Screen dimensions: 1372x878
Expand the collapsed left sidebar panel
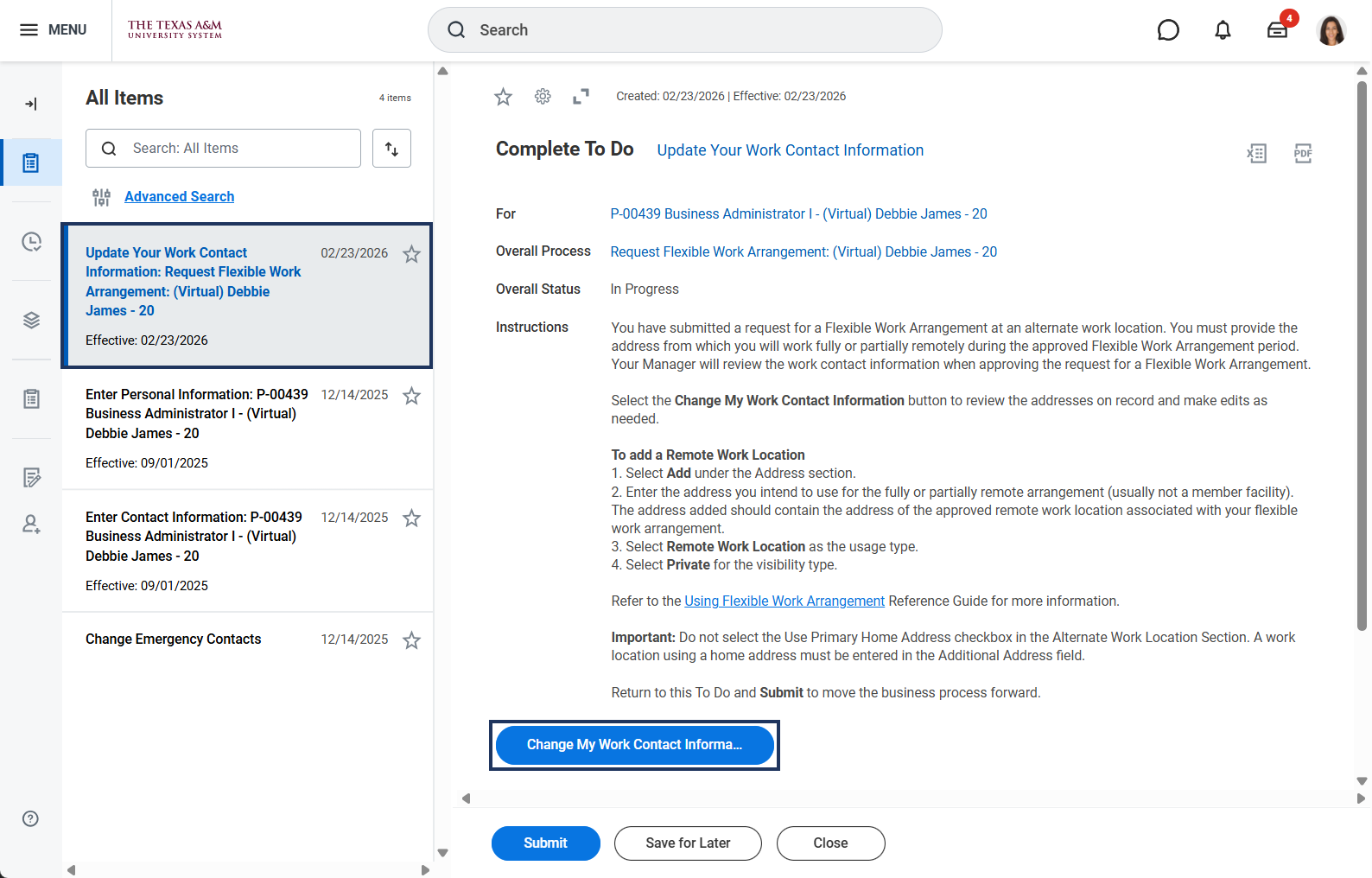tap(30, 105)
